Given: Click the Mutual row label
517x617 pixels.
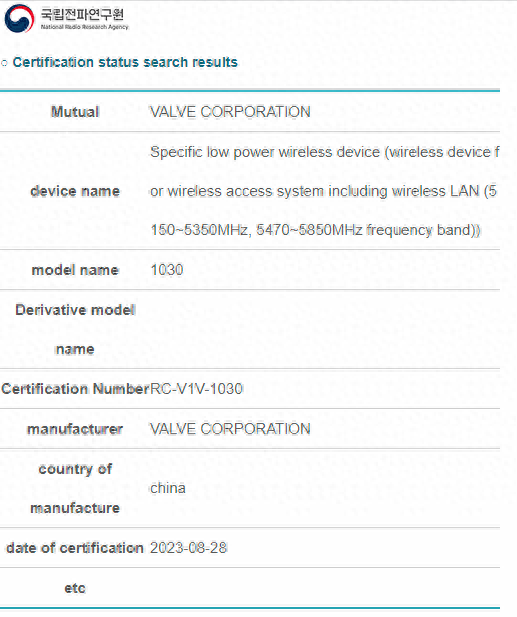Looking at the screenshot, I should 75,112.
